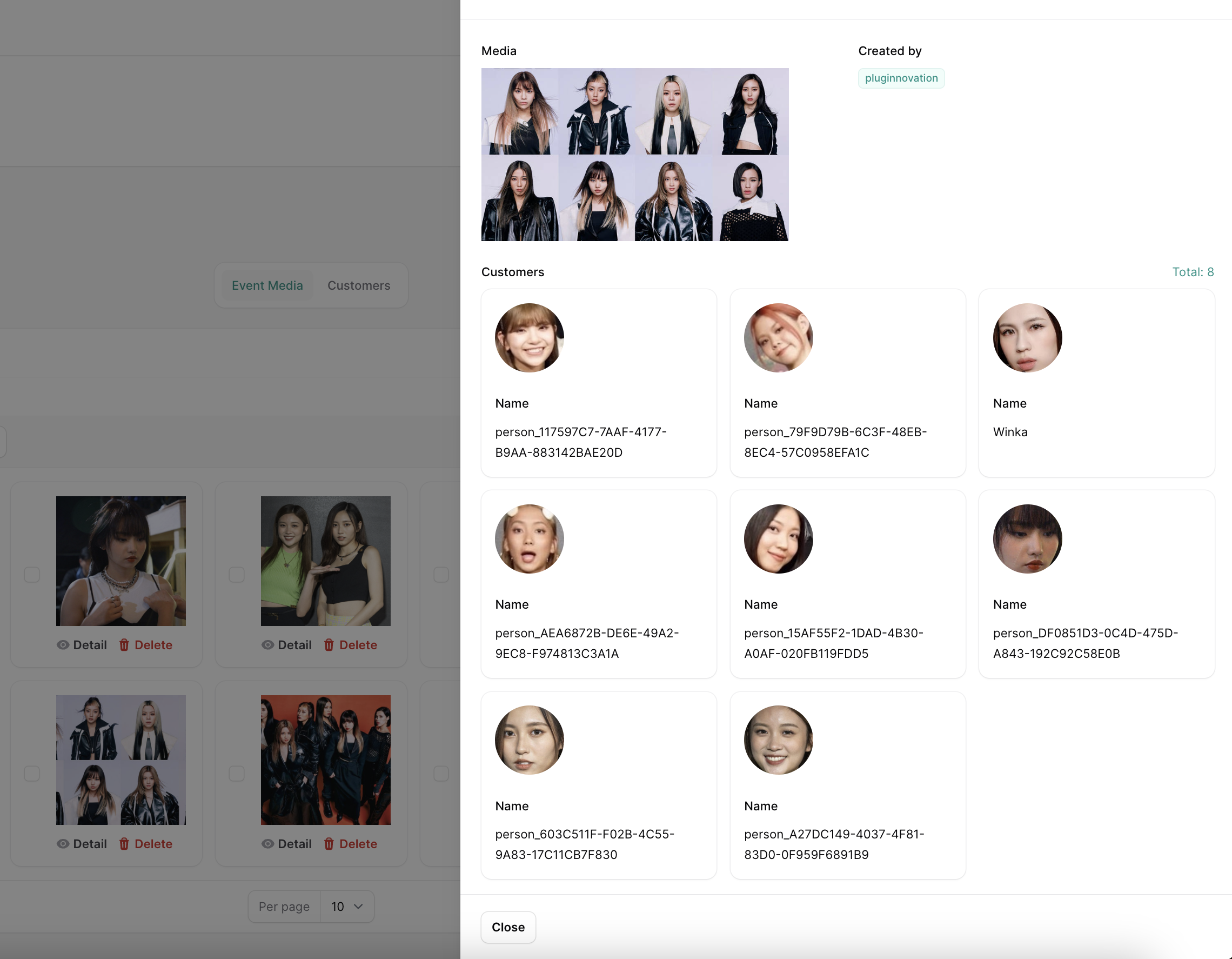Select the person_117597C7 customer card

coord(599,383)
